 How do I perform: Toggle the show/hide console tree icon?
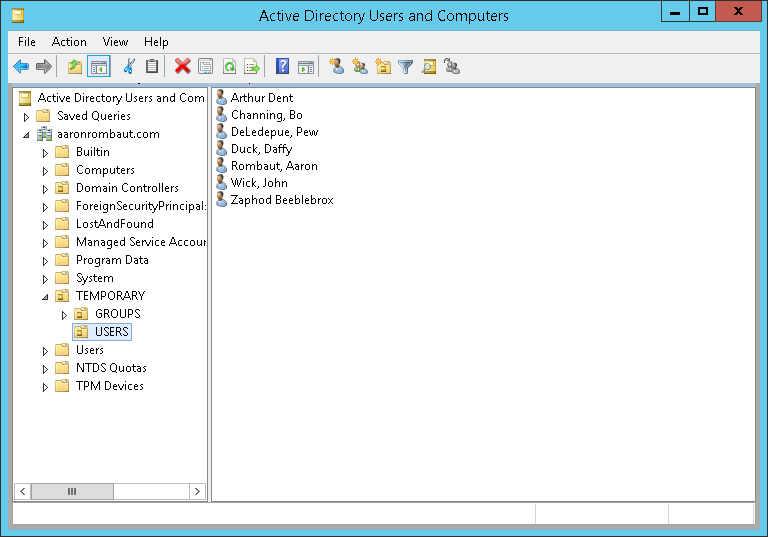click(x=98, y=66)
